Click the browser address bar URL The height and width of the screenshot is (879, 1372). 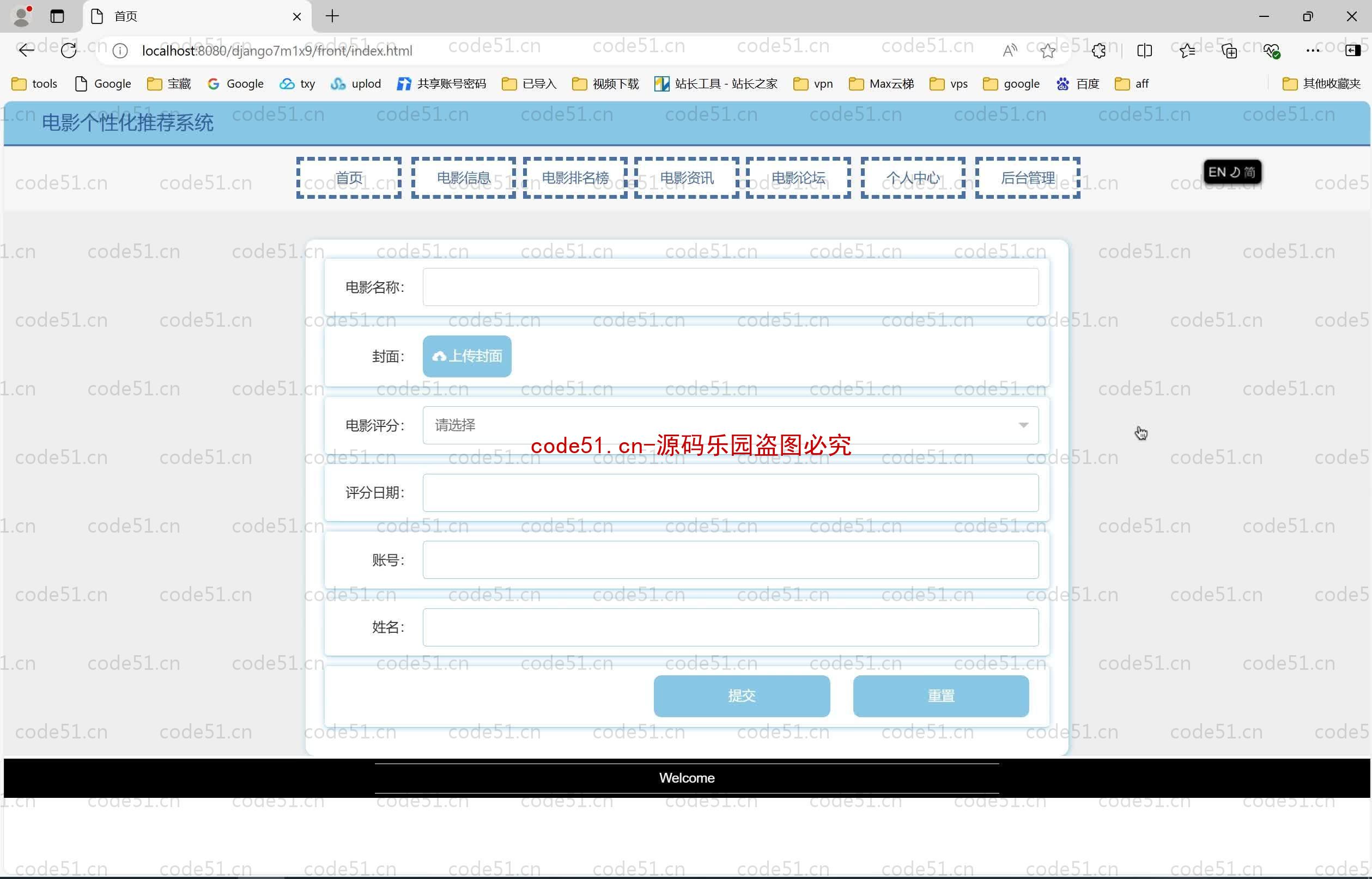(277, 51)
